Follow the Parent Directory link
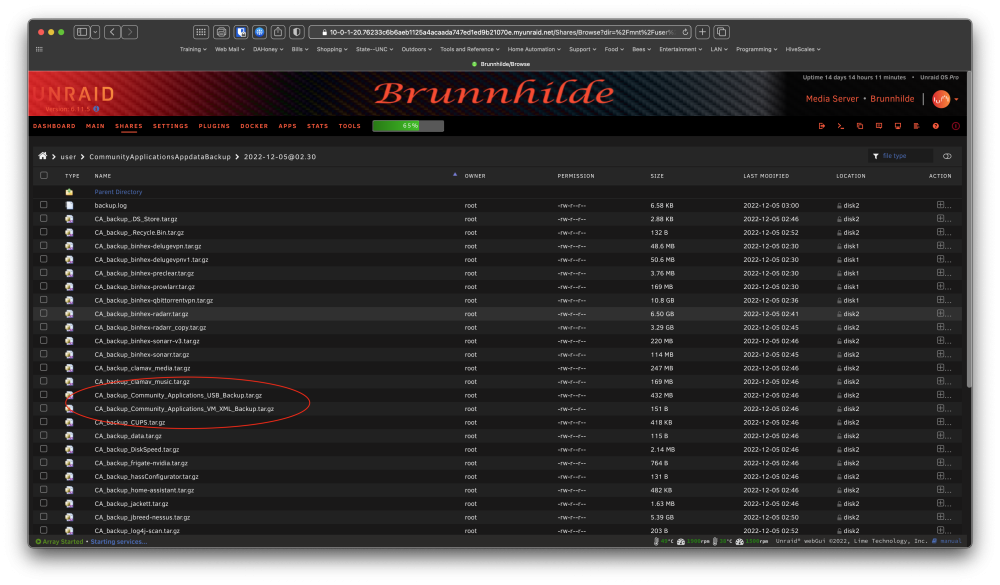This screenshot has width=1000, height=585. pyautogui.click(x=118, y=191)
